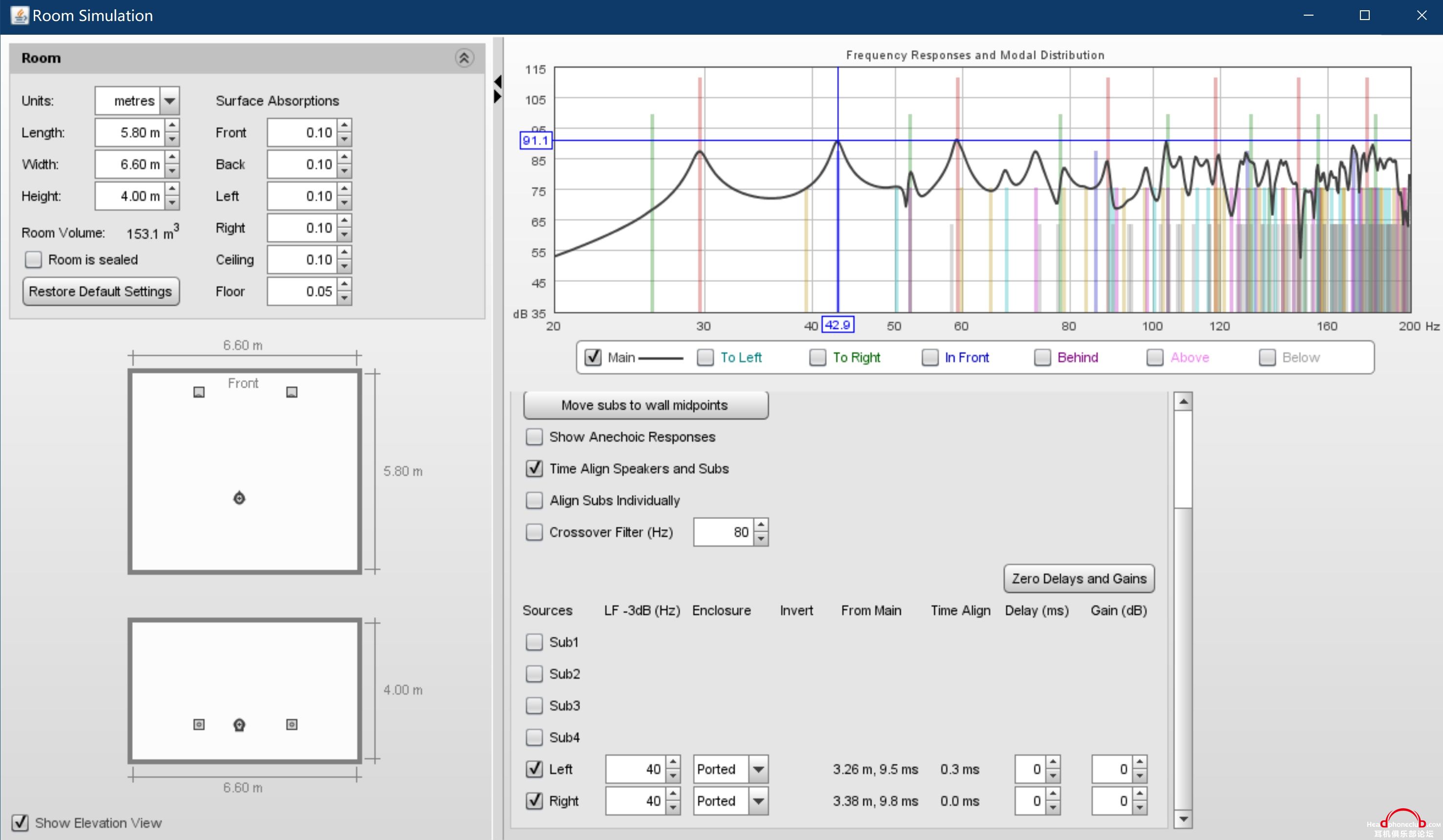Select the listener head marker in plan view
The height and width of the screenshot is (840, 1443).
(239, 498)
